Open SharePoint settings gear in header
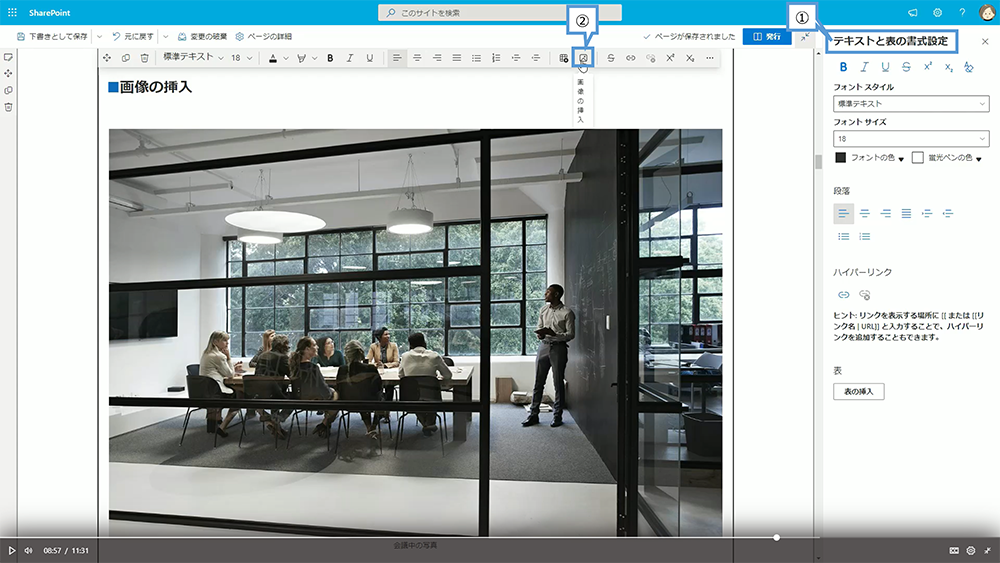This screenshot has width=1000, height=563. (938, 12)
